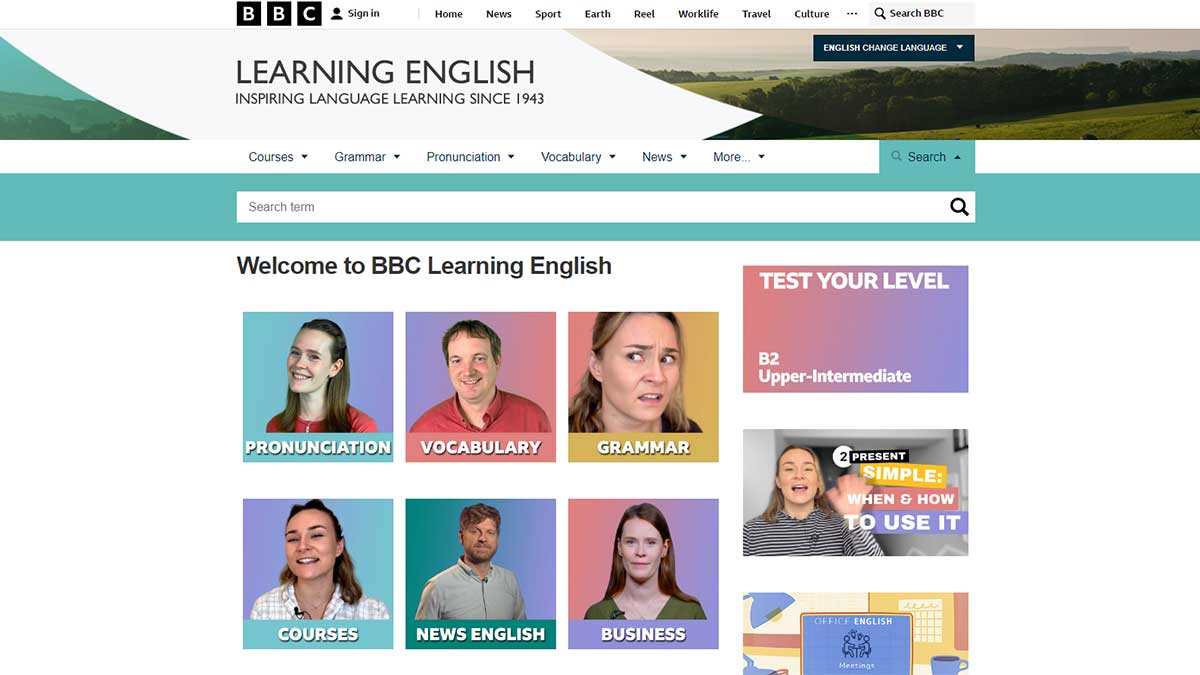1200x675 pixels.
Task: Go to Sport in the BBC top bar
Action: click(548, 14)
